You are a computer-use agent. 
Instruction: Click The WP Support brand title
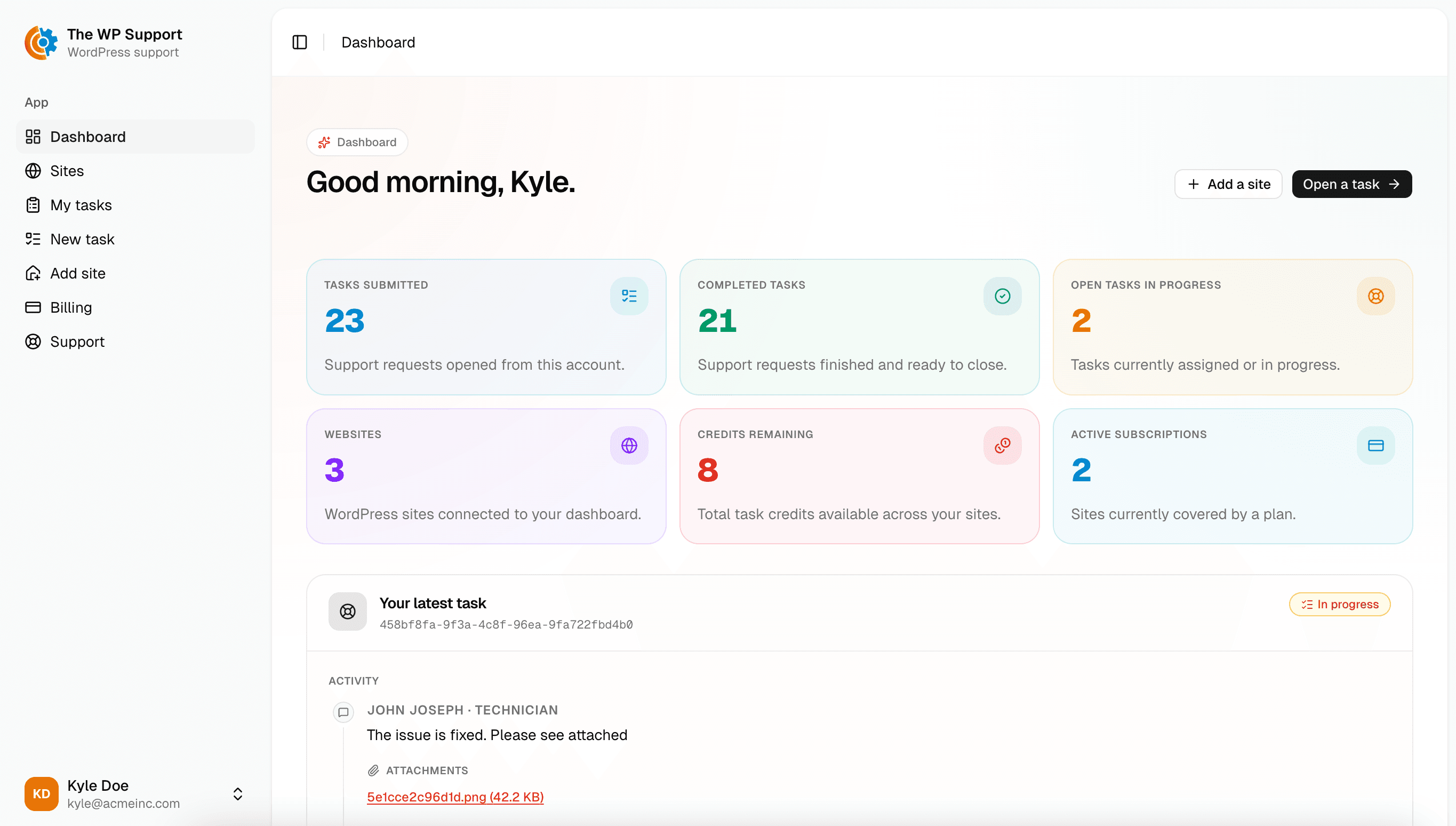pyautogui.click(x=125, y=34)
